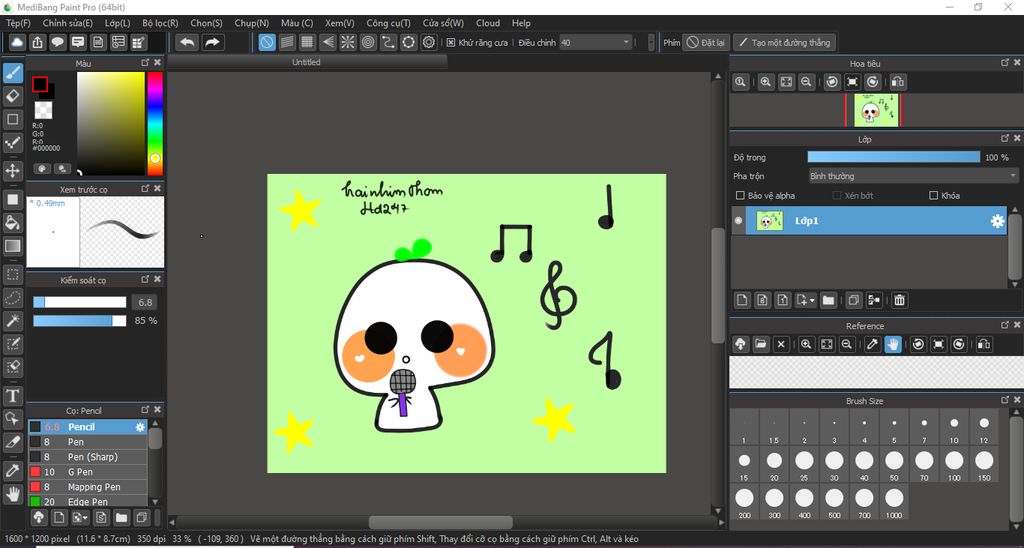Delete layer using the trash icon
Image resolution: width=1024 pixels, height=548 pixels.
(899, 300)
